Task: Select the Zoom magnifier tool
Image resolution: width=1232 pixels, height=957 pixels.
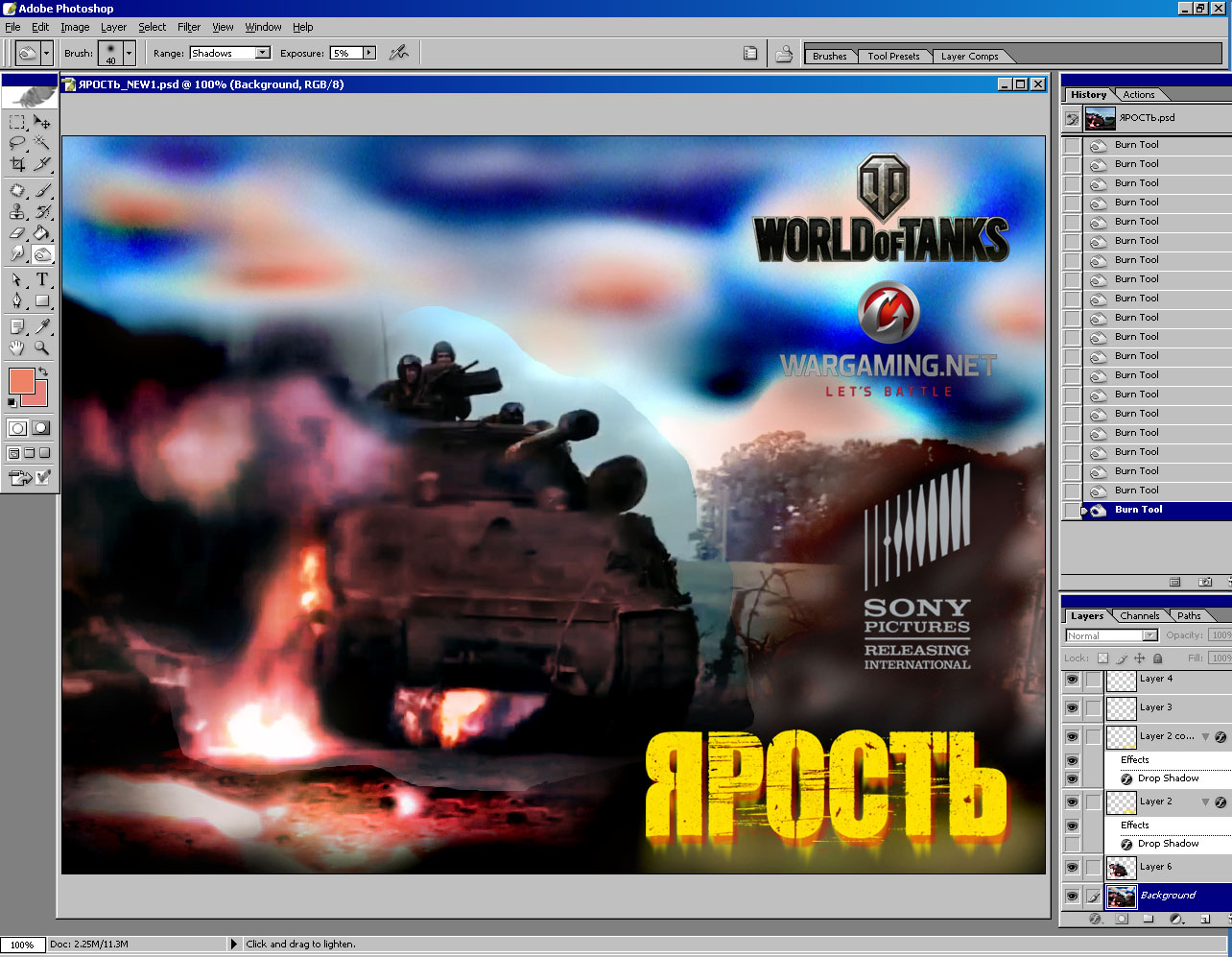Action: (42, 348)
